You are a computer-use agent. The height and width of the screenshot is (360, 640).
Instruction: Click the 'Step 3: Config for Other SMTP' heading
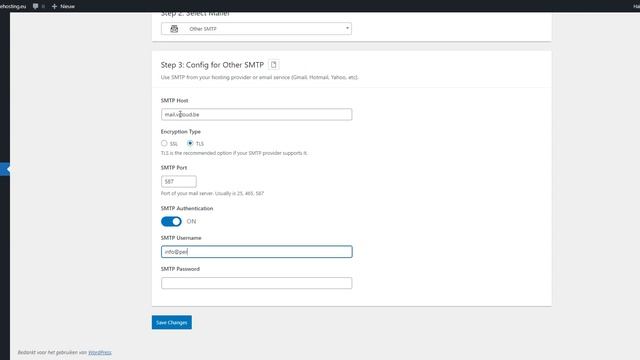coord(212,65)
